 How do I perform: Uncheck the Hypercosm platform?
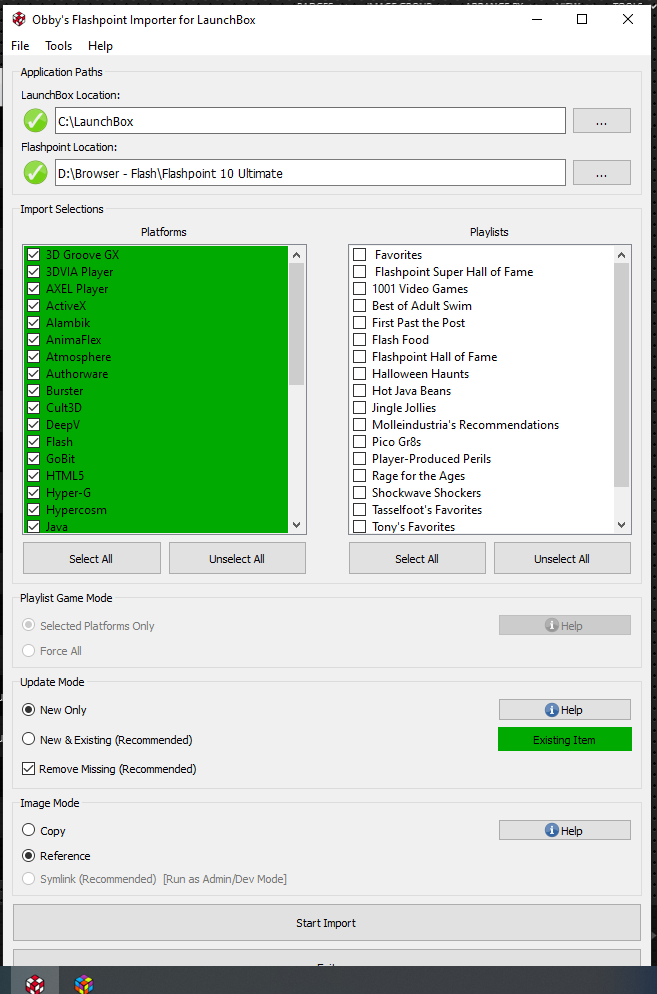[x=34, y=510]
